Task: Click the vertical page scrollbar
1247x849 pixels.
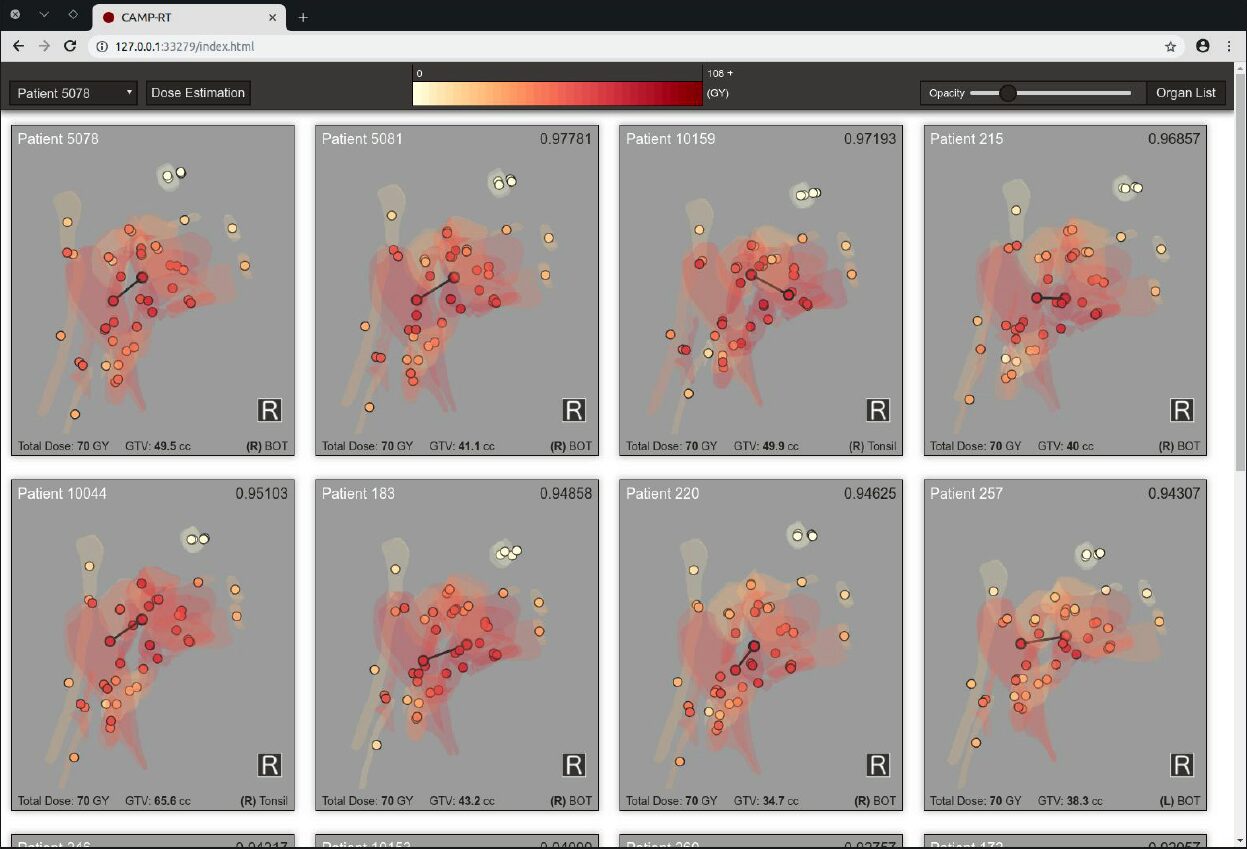Action: pyautogui.click(x=1238, y=300)
